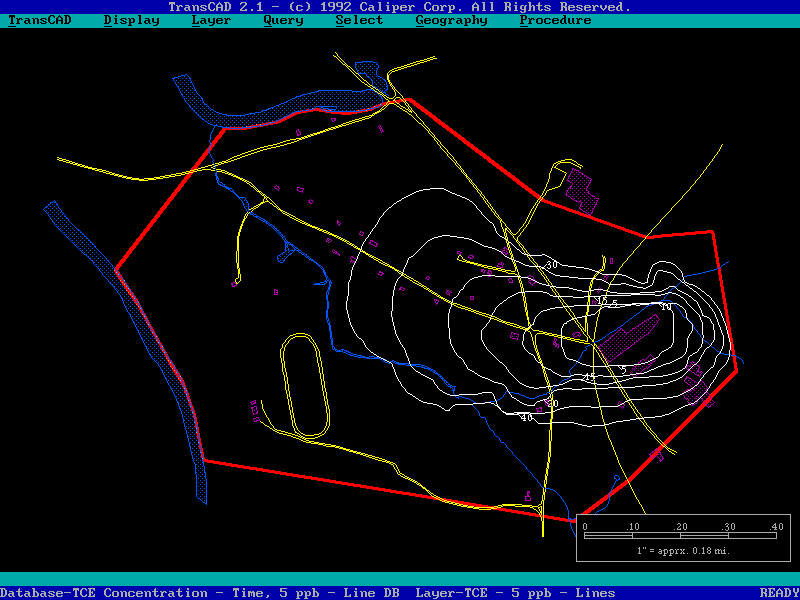
Task: Open the Display menu
Action: pyautogui.click(x=131, y=20)
